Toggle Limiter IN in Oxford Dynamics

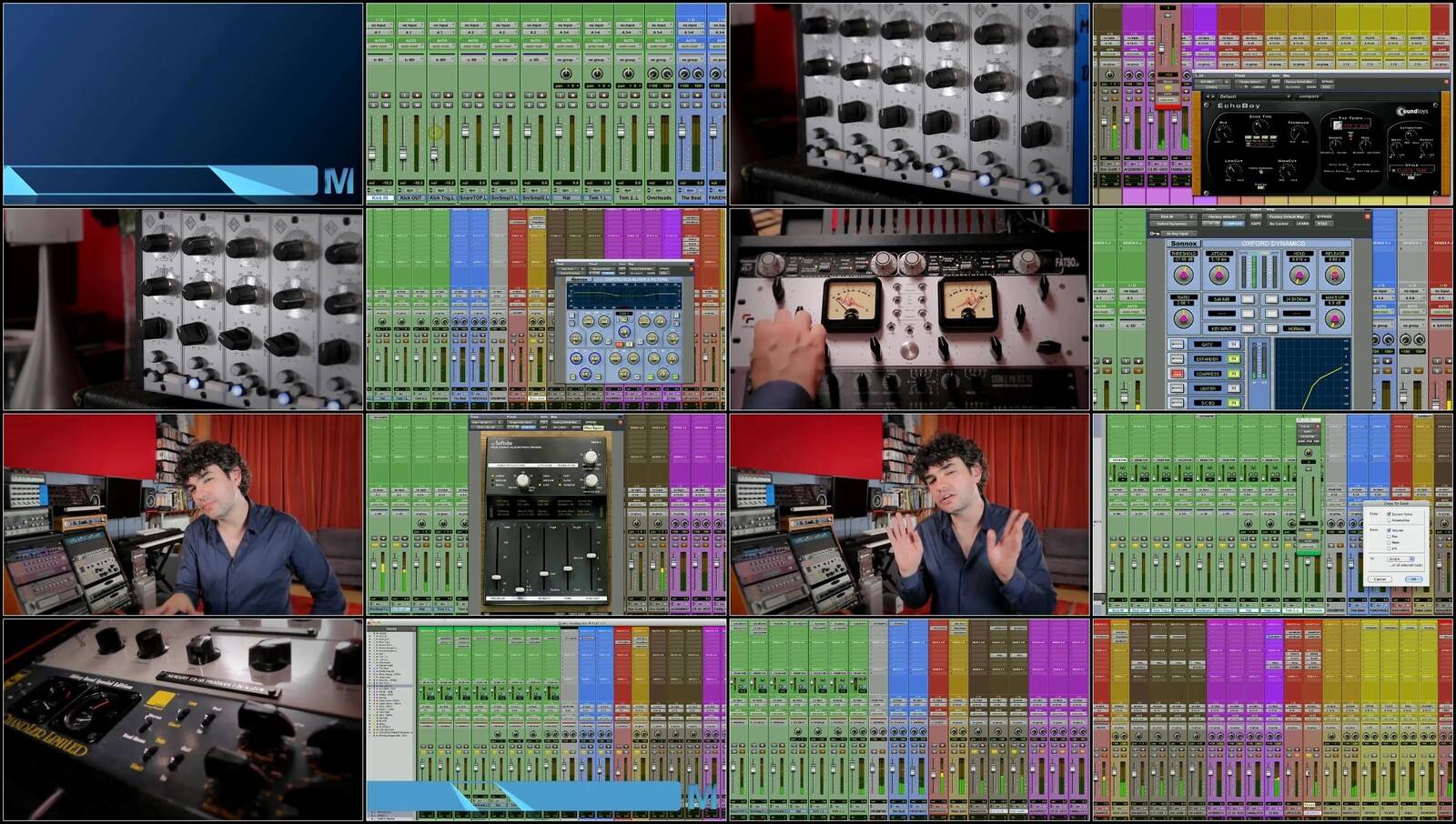click(x=1234, y=388)
